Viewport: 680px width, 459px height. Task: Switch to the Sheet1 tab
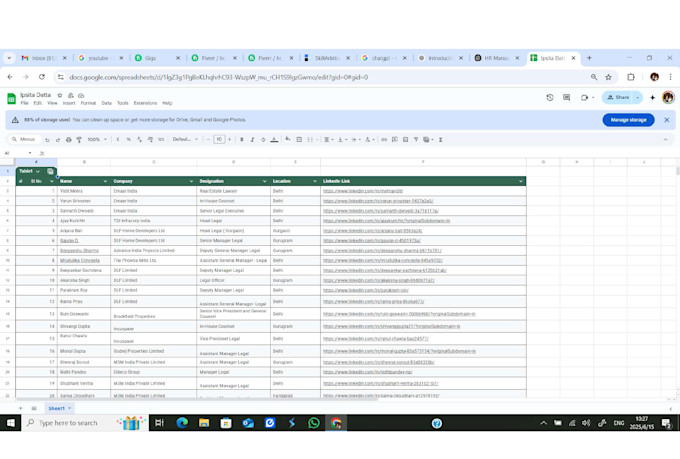pyautogui.click(x=59, y=409)
